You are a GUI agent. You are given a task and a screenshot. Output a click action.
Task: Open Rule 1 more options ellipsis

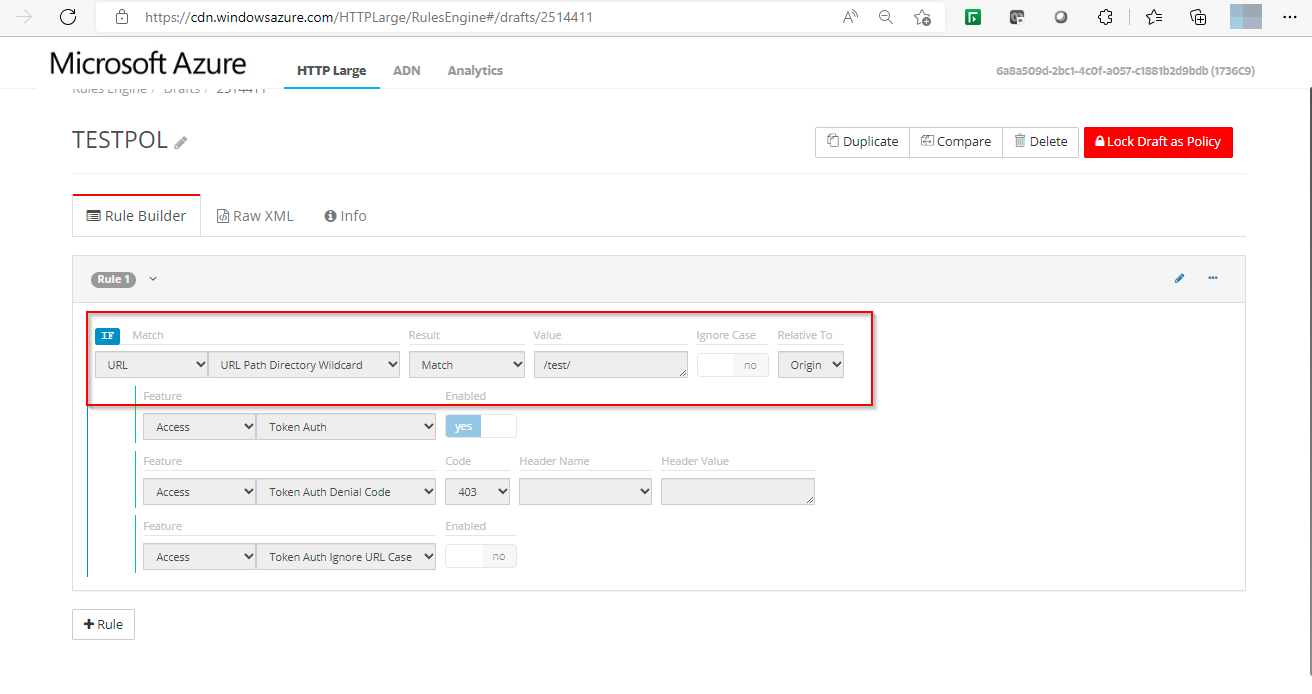pos(1213,278)
